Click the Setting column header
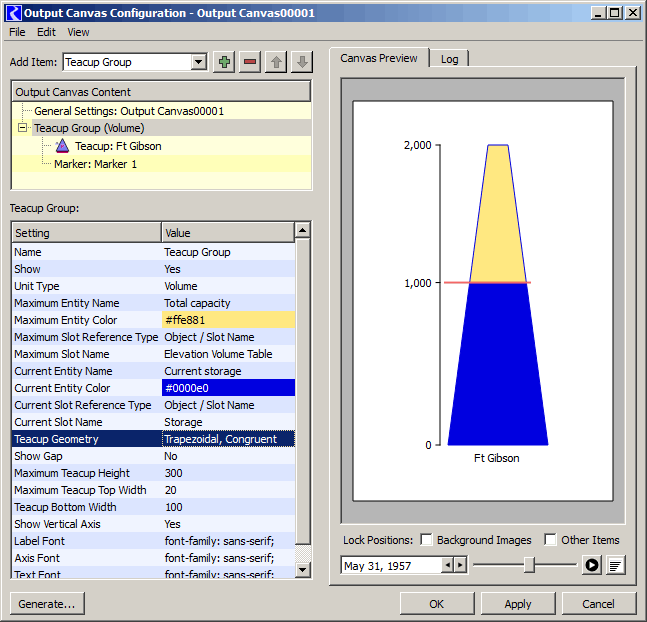The width and height of the screenshot is (647, 622). (x=87, y=233)
